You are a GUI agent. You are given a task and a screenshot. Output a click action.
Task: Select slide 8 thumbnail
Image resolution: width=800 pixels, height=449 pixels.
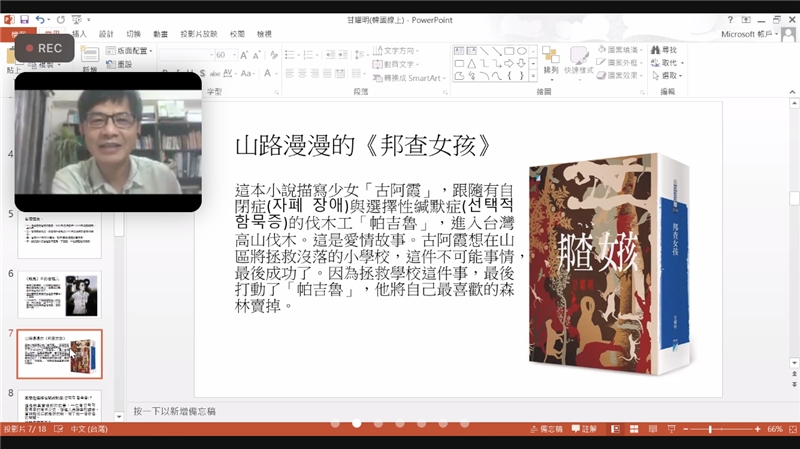(x=60, y=406)
